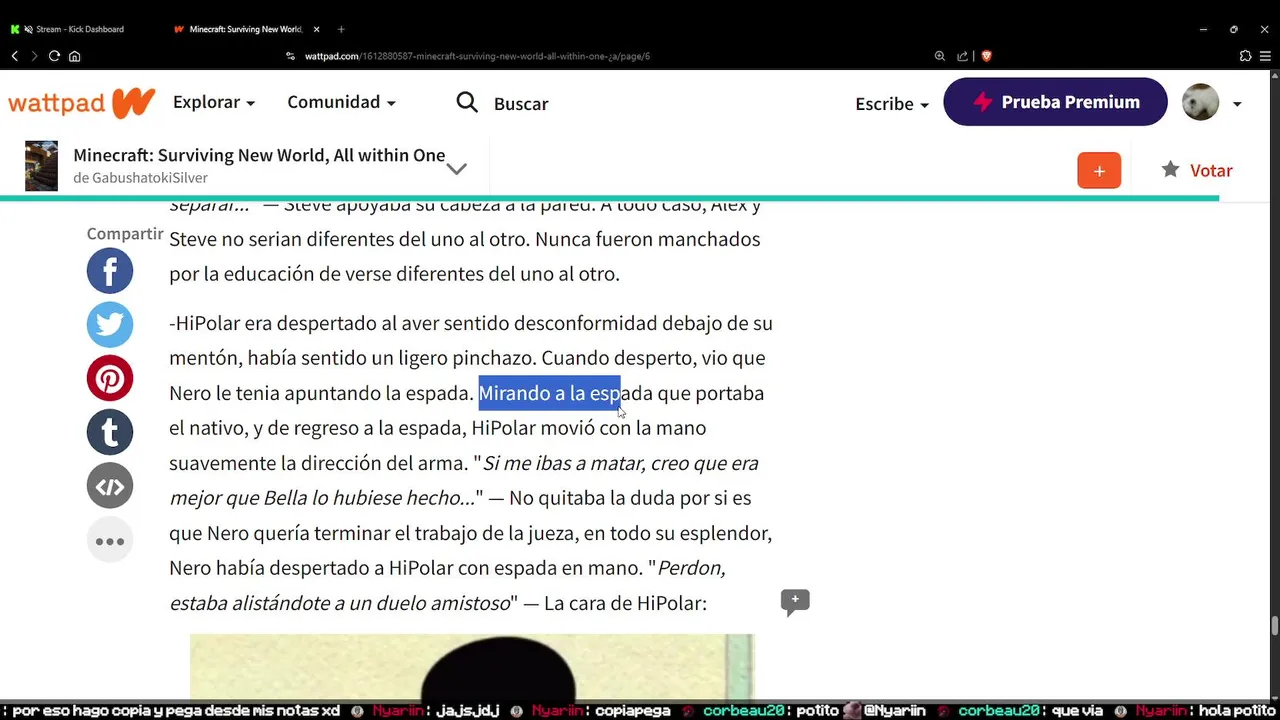
Task: Click the Buscar search field
Action: [521, 103]
